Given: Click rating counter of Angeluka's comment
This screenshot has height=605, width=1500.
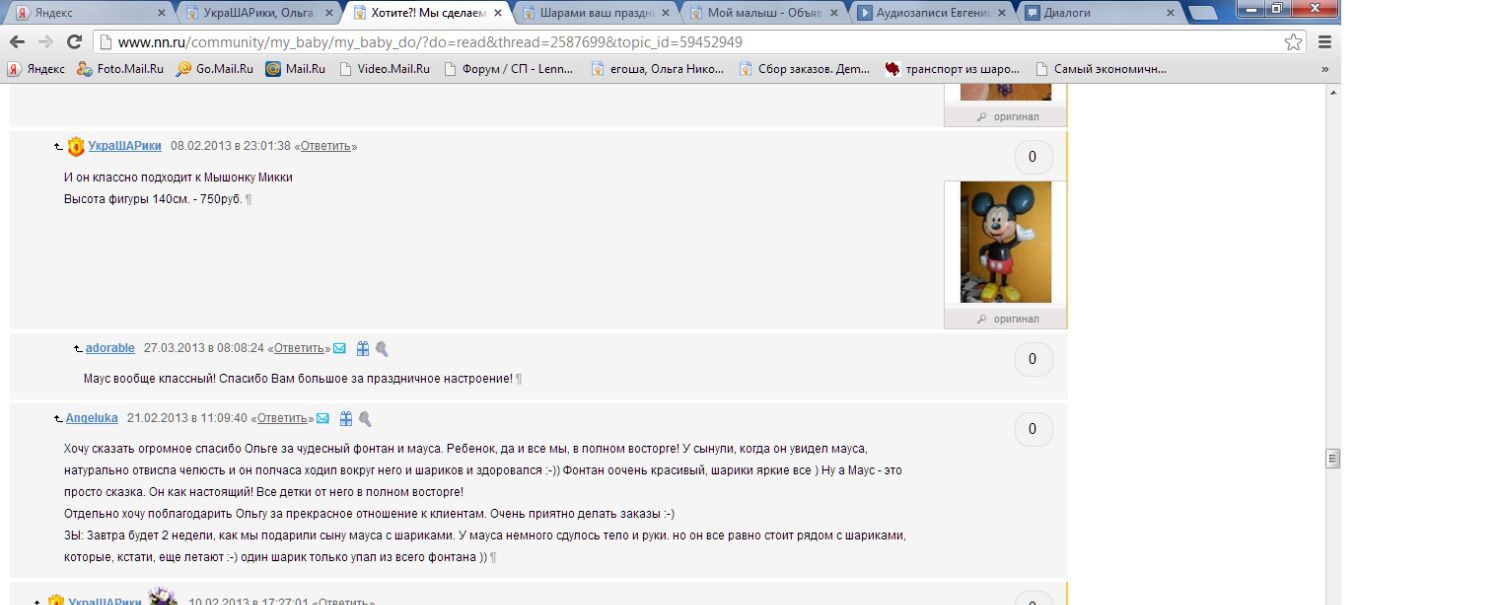Looking at the screenshot, I should pos(1033,429).
